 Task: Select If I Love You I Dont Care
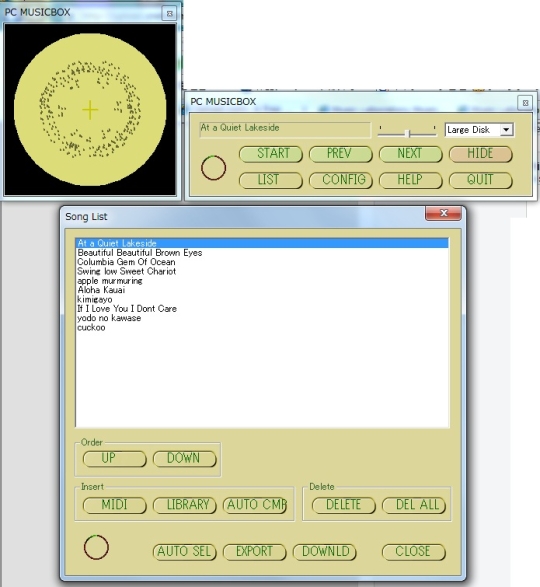tap(262, 309)
